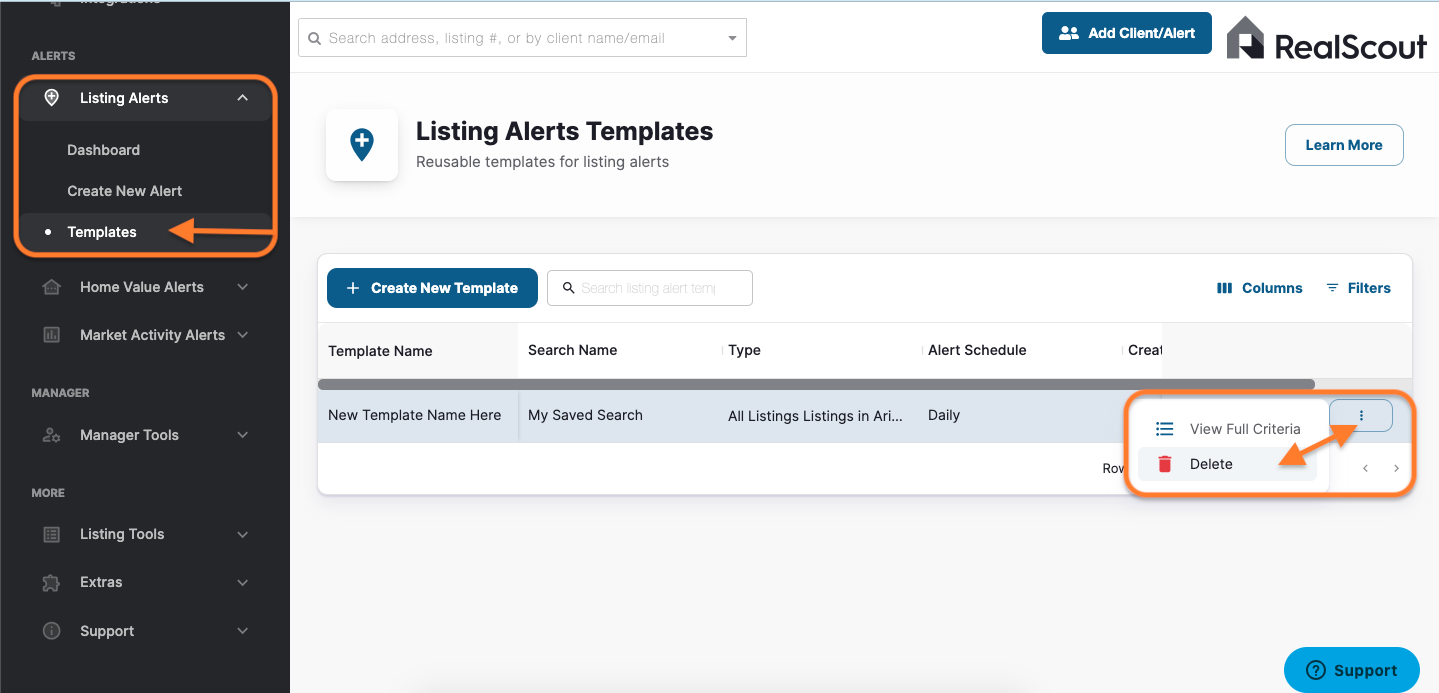Click the Extras puzzle piece icon
The width and height of the screenshot is (1439, 693).
(52, 582)
